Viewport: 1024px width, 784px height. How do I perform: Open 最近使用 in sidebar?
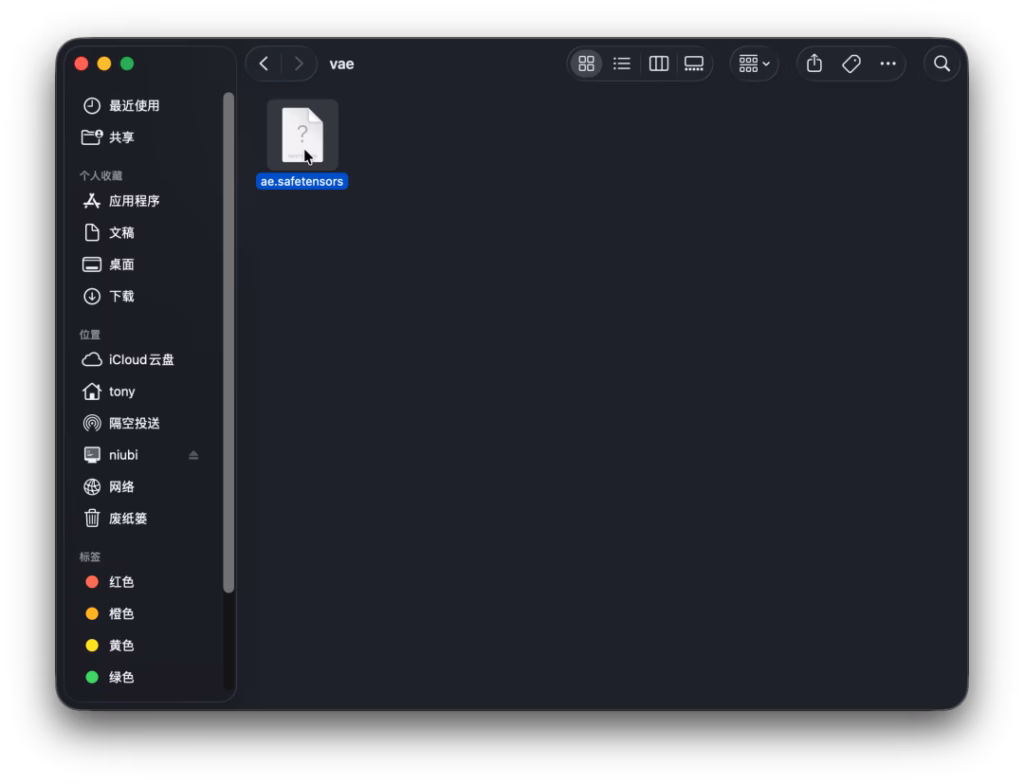tap(133, 106)
